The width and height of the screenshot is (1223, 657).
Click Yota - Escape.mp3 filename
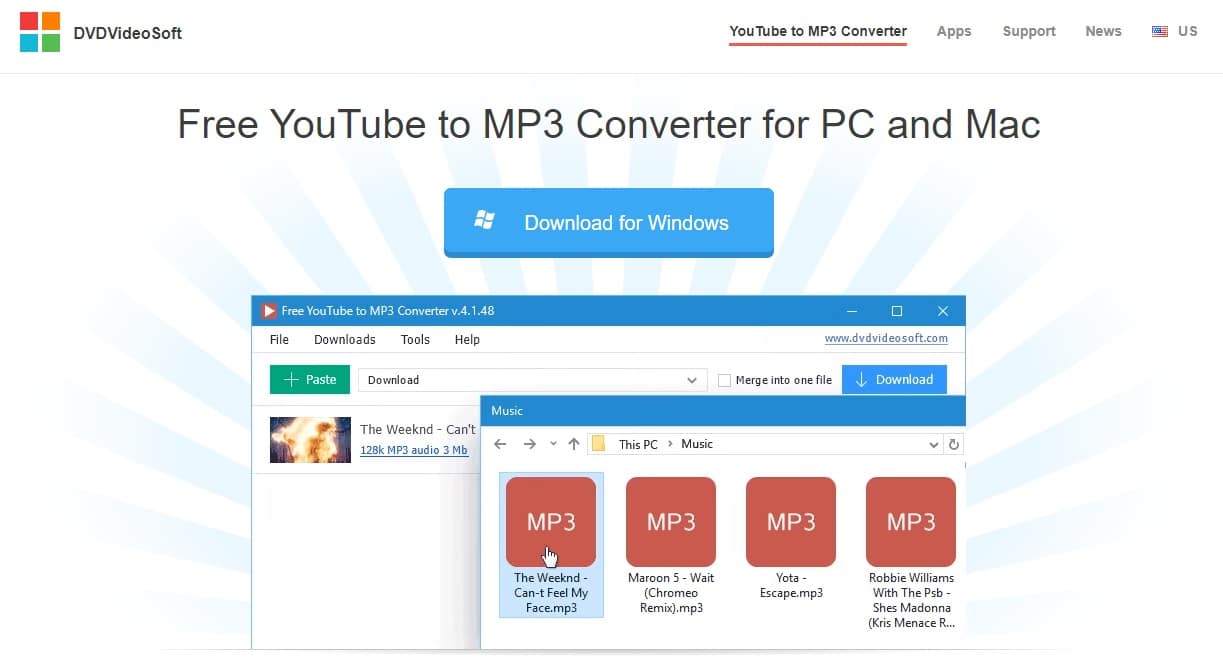(x=791, y=585)
